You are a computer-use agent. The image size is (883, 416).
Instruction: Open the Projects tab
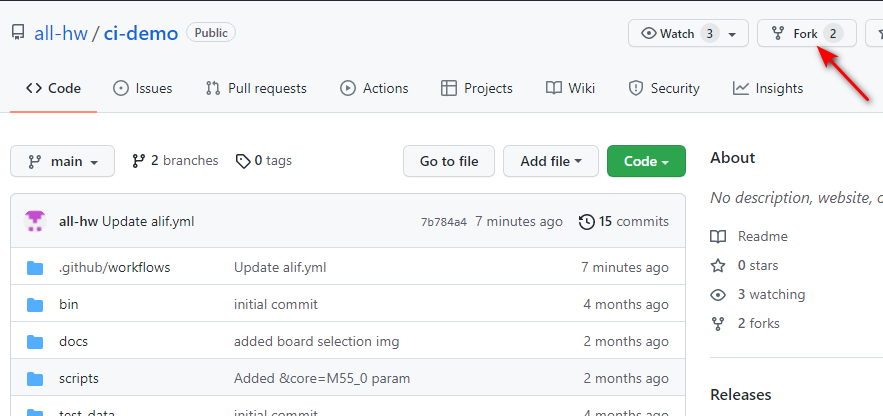(x=477, y=88)
